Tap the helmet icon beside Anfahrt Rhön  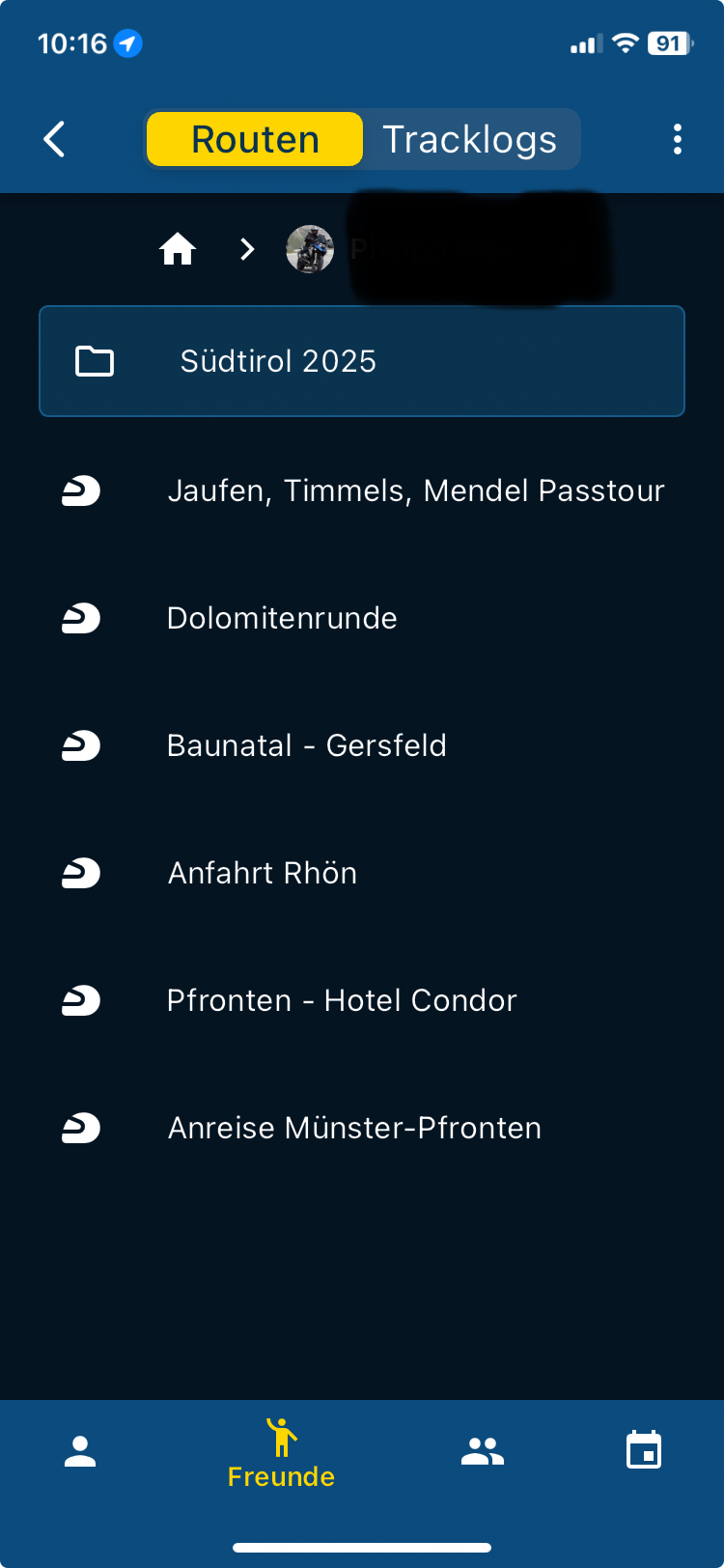(x=81, y=873)
